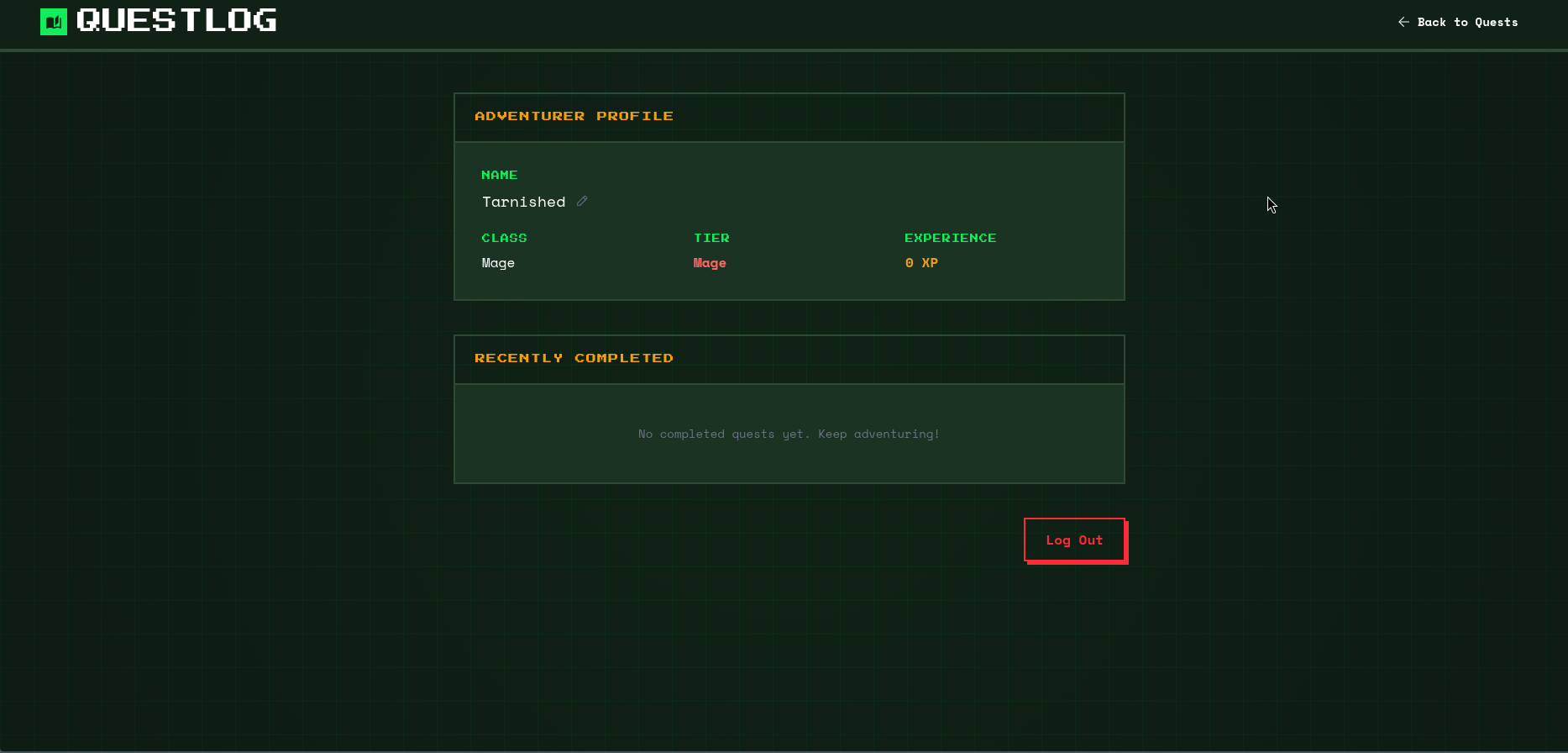This screenshot has height=753, width=1568.
Task: Click the green QuestLog book logo icon
Action: pos(54,22)
